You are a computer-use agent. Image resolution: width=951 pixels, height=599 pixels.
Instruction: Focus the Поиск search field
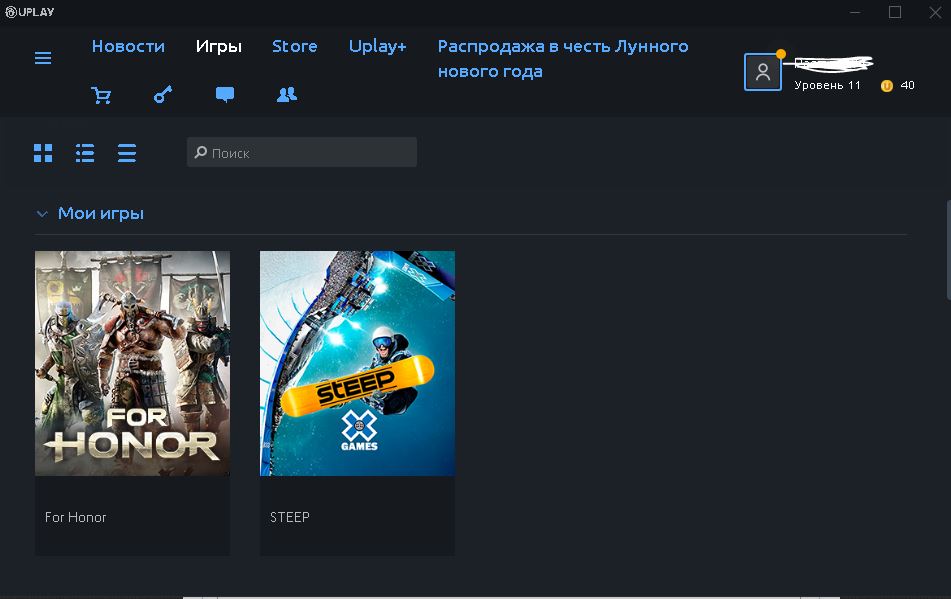click(301, 152)
